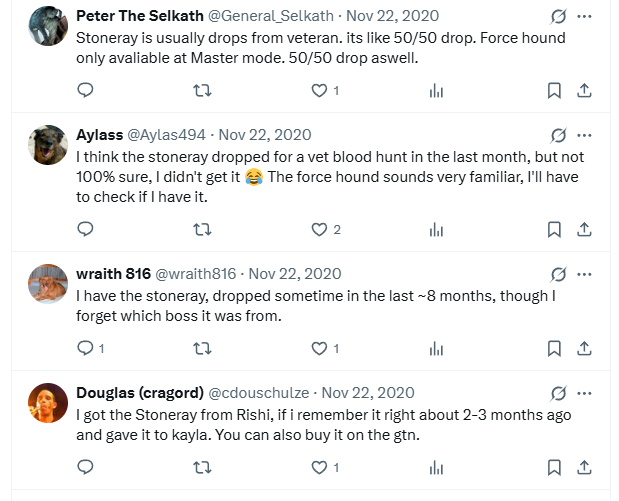This screenshot has height=501, width=619.
Task: Share Douglas's tweet about Rishi
Action: coord(584,467)
